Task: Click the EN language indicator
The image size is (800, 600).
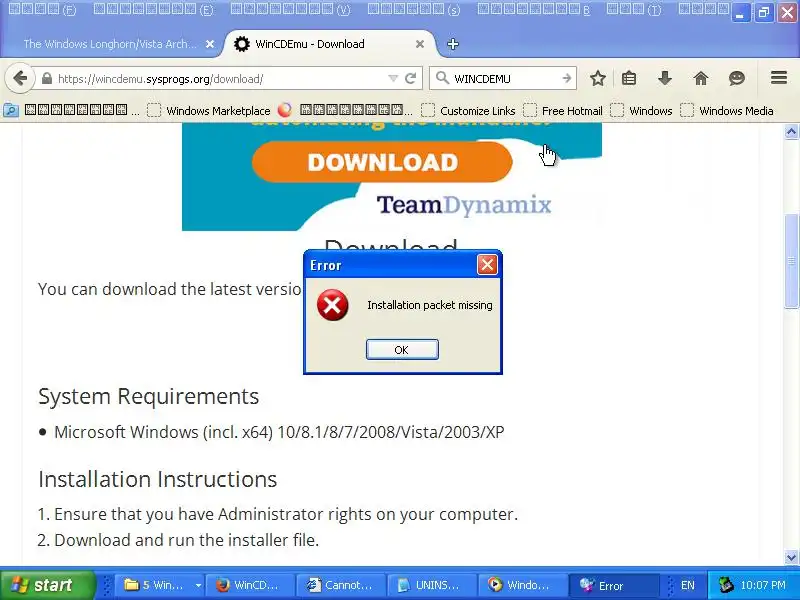Action: pos(687,585)
